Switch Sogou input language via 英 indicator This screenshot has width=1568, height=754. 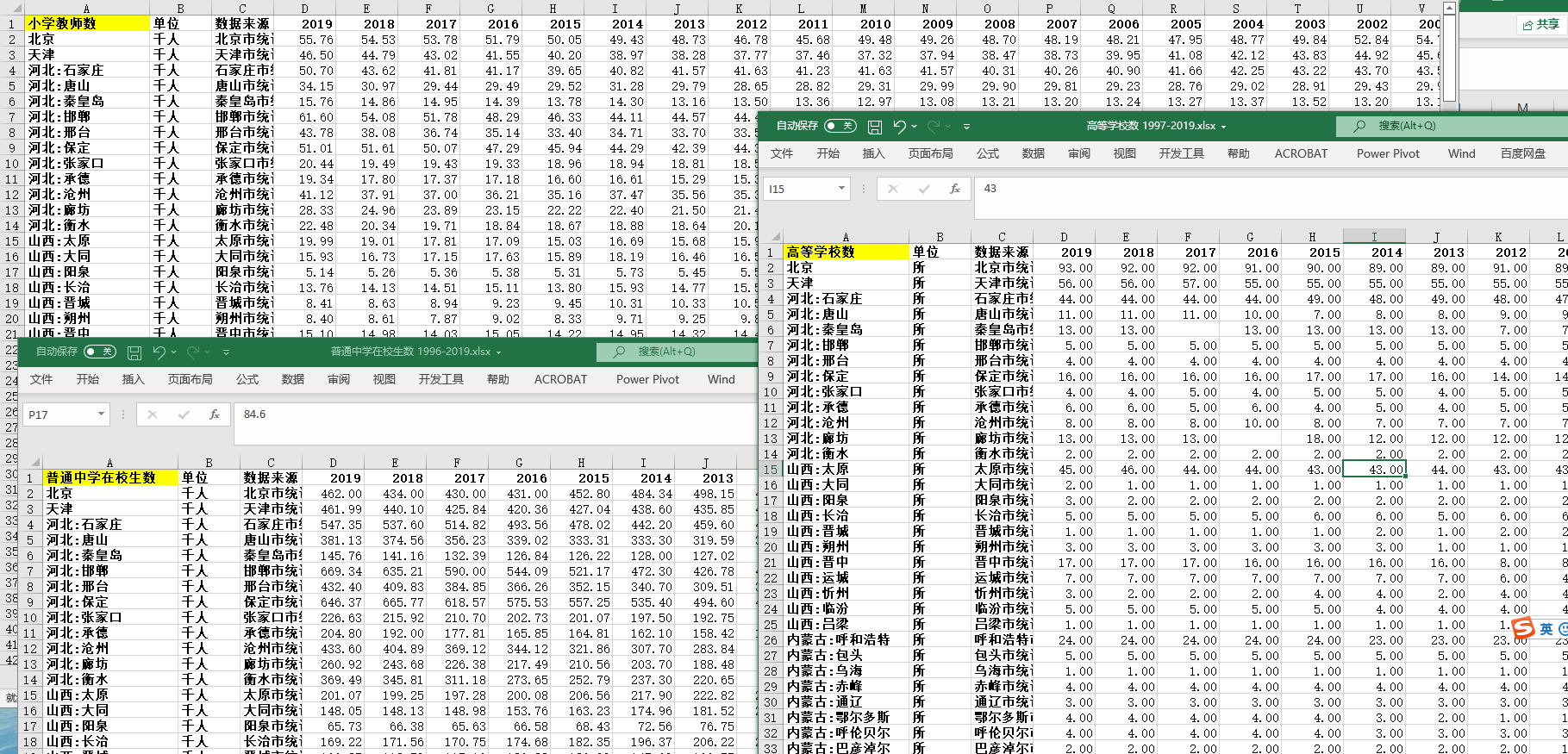pyautogui.click(x=1546, y=630)
